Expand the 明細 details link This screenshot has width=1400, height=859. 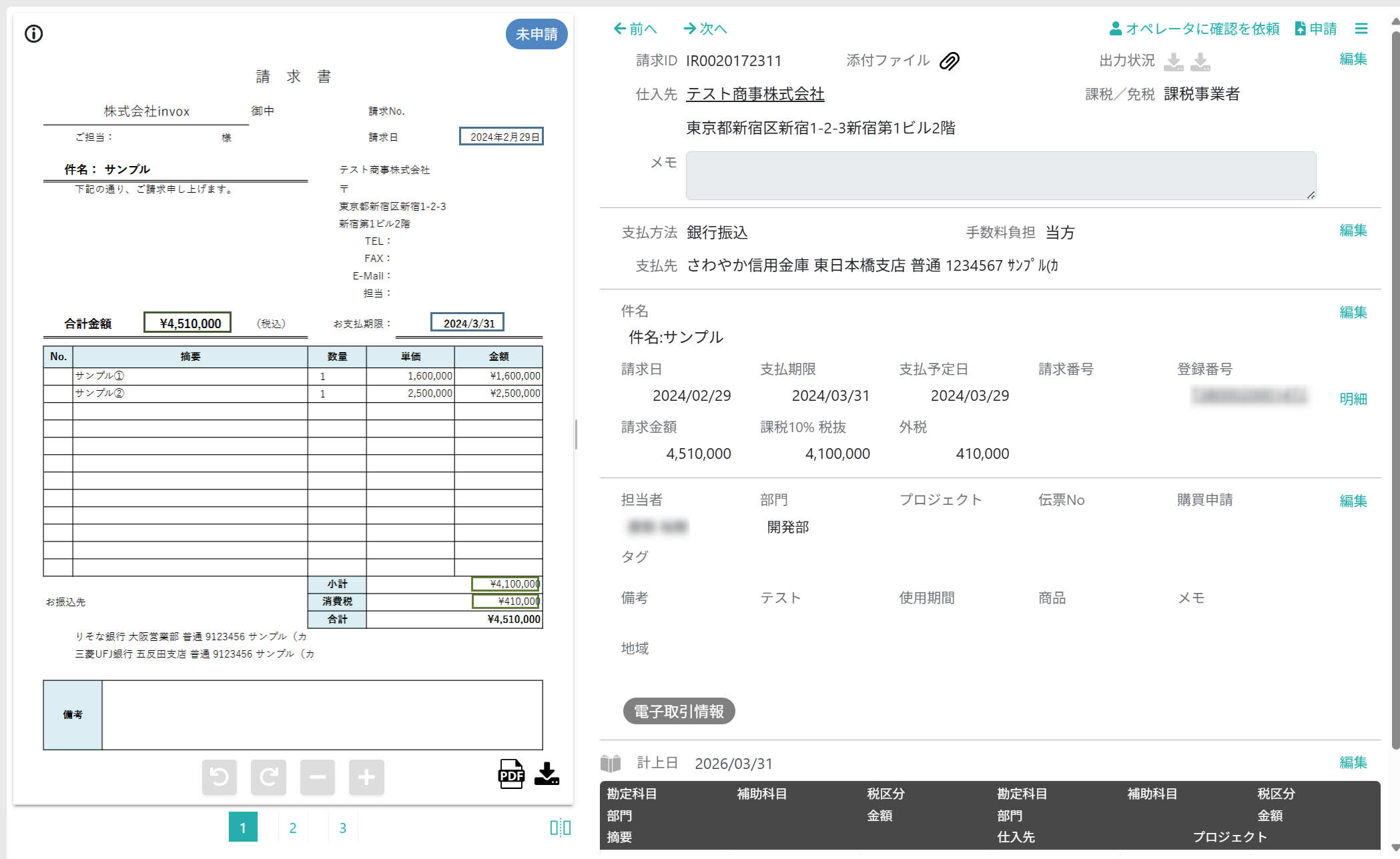tap(1353, 399)
